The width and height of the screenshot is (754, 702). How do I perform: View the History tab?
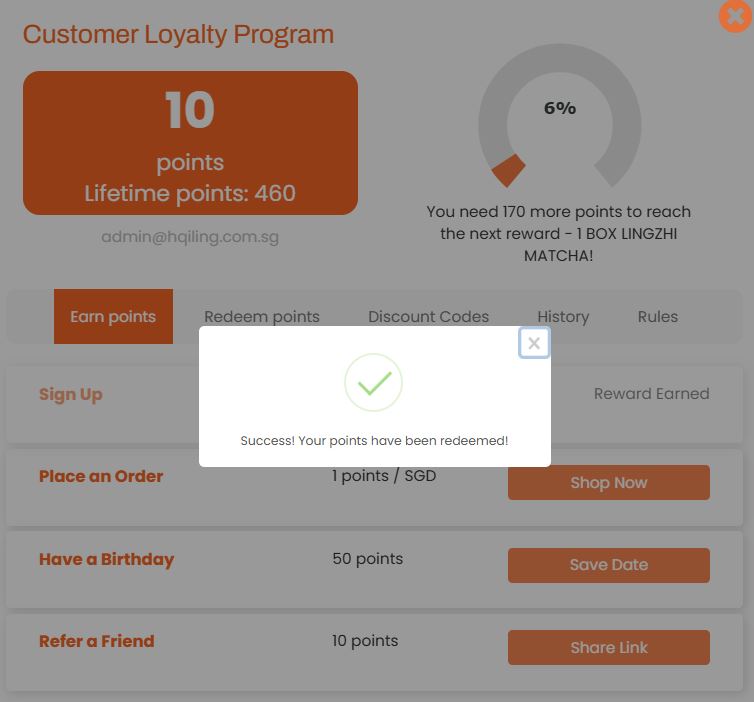(x=563, y=317)
